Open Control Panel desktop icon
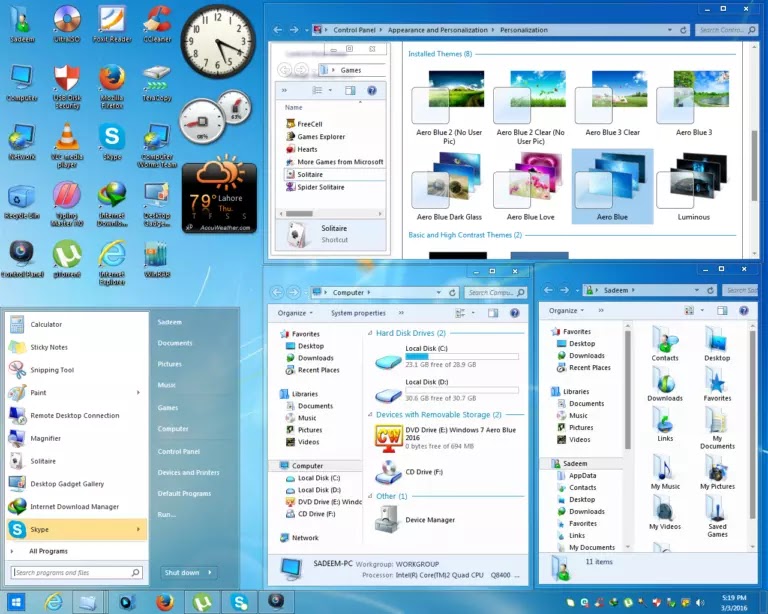 22,260
